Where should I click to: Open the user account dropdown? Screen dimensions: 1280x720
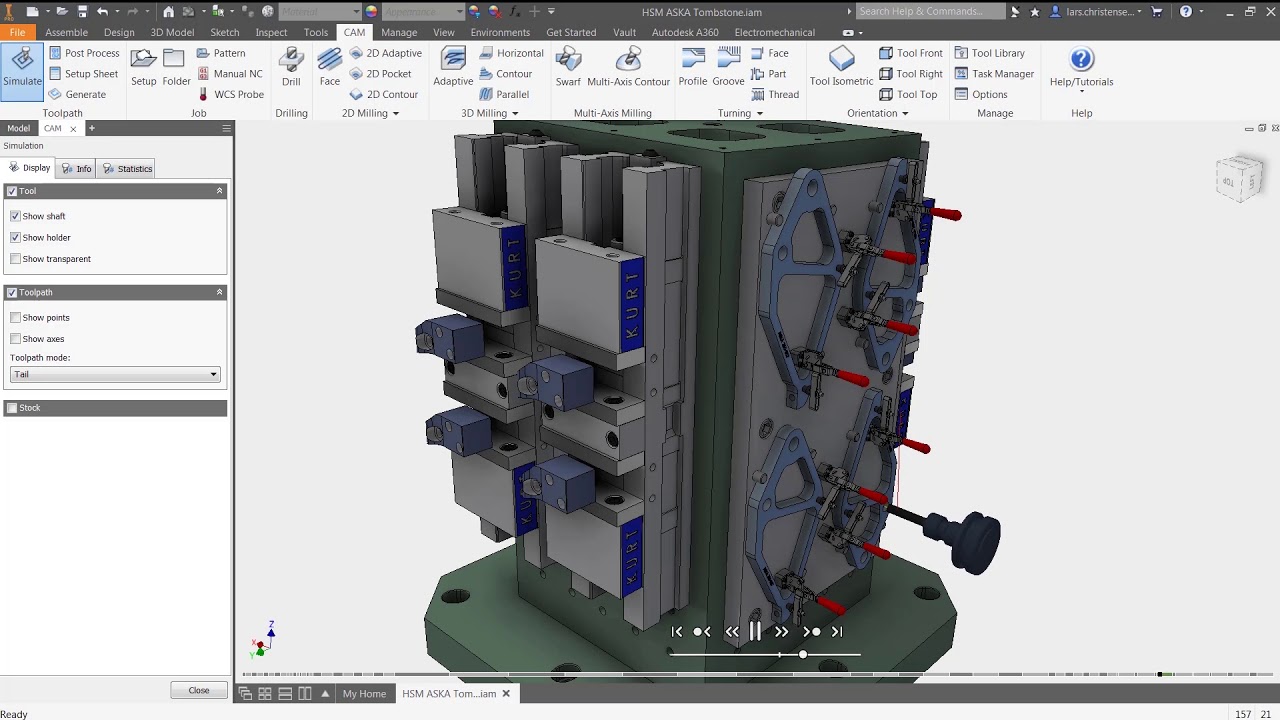point(1139,12)
